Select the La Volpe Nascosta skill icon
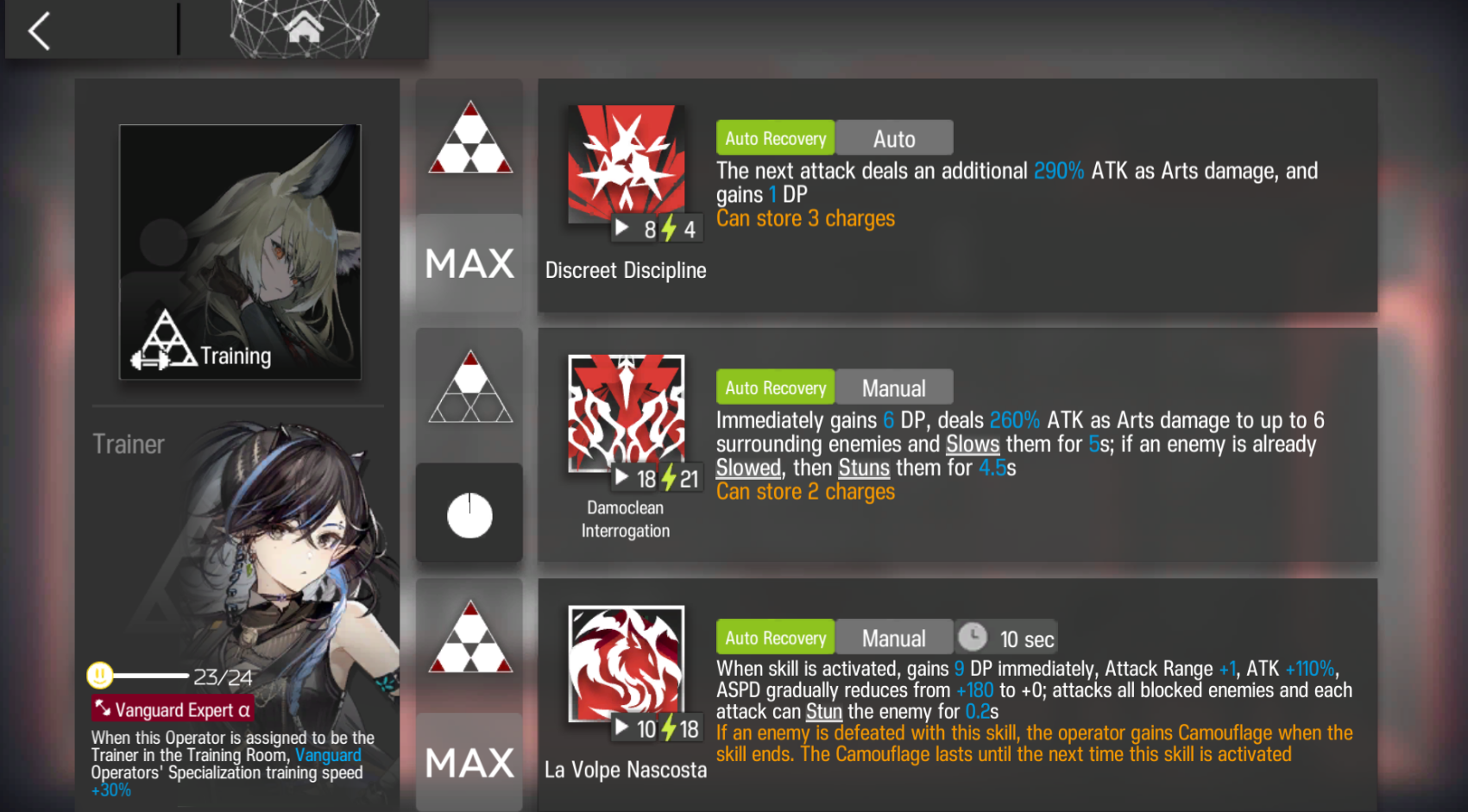 [626, 664]
